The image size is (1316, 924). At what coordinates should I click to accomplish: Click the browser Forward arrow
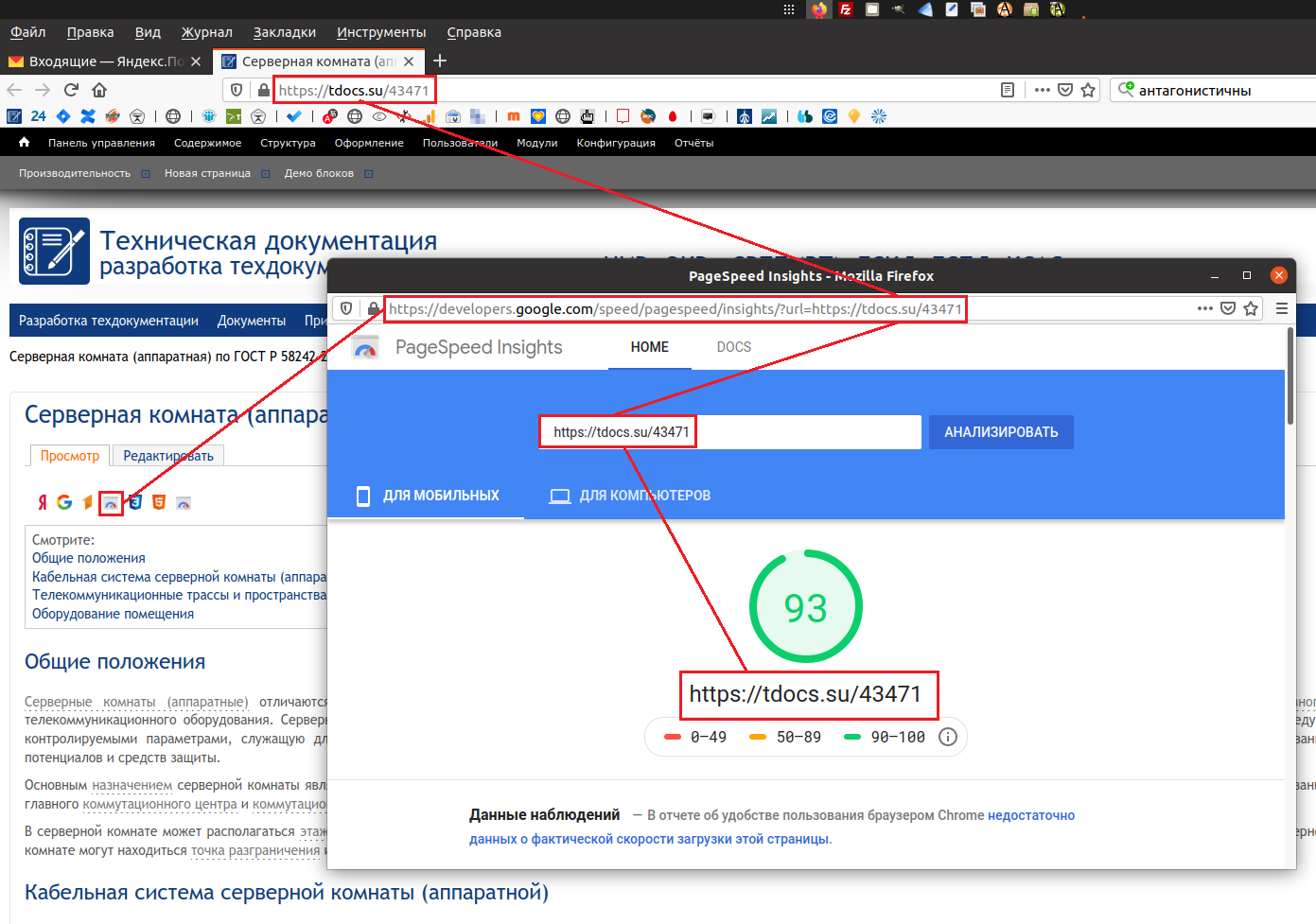43,90
